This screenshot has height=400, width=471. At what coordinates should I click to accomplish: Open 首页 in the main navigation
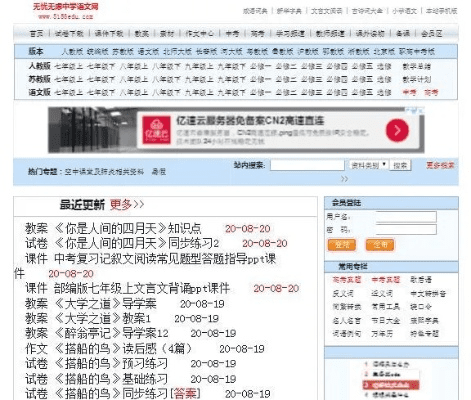click(36, 34)
